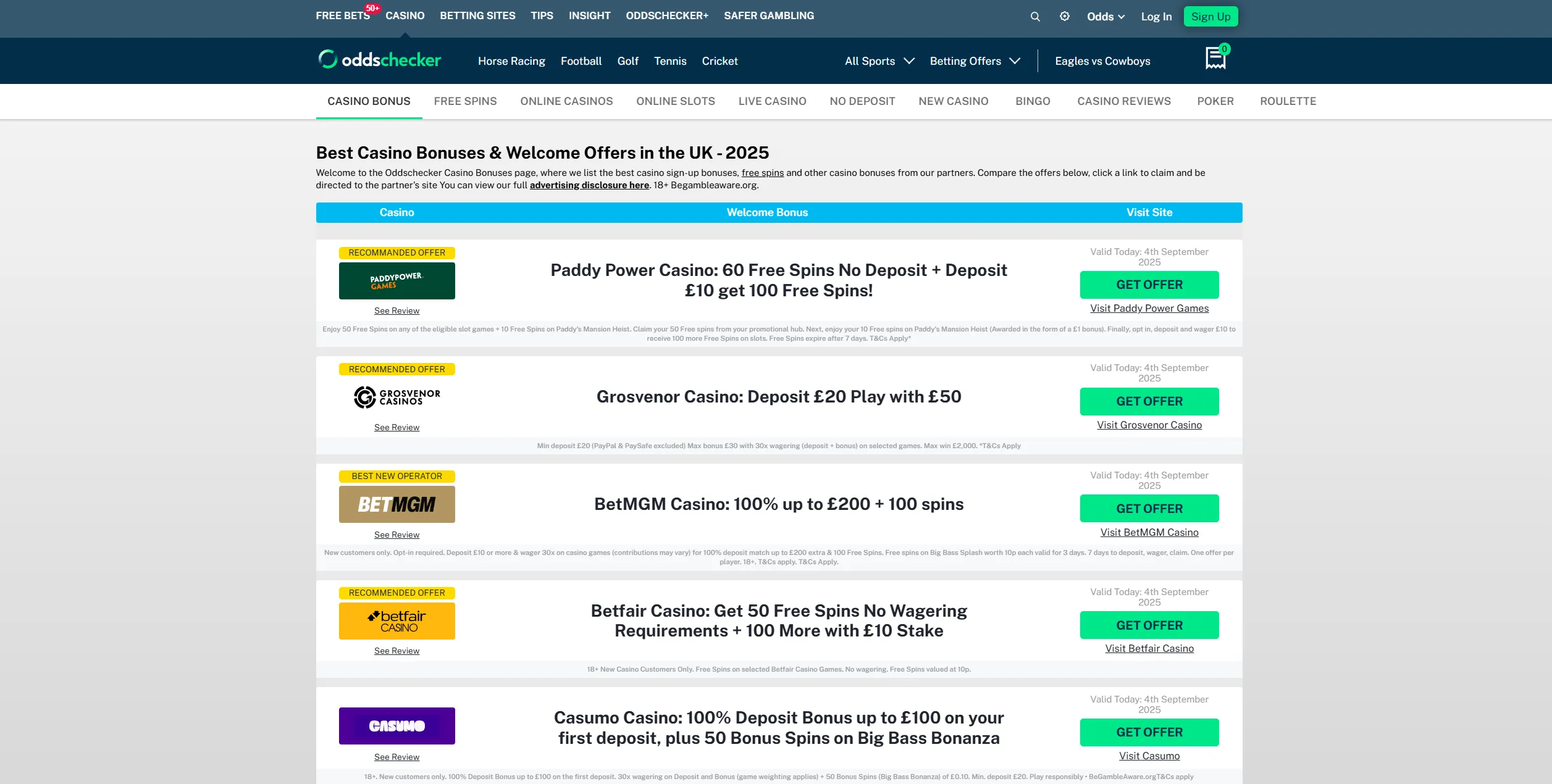
Task: Switch to the Casino Reviews tab
Action: pyautogui.click(x=1124, y=101)
